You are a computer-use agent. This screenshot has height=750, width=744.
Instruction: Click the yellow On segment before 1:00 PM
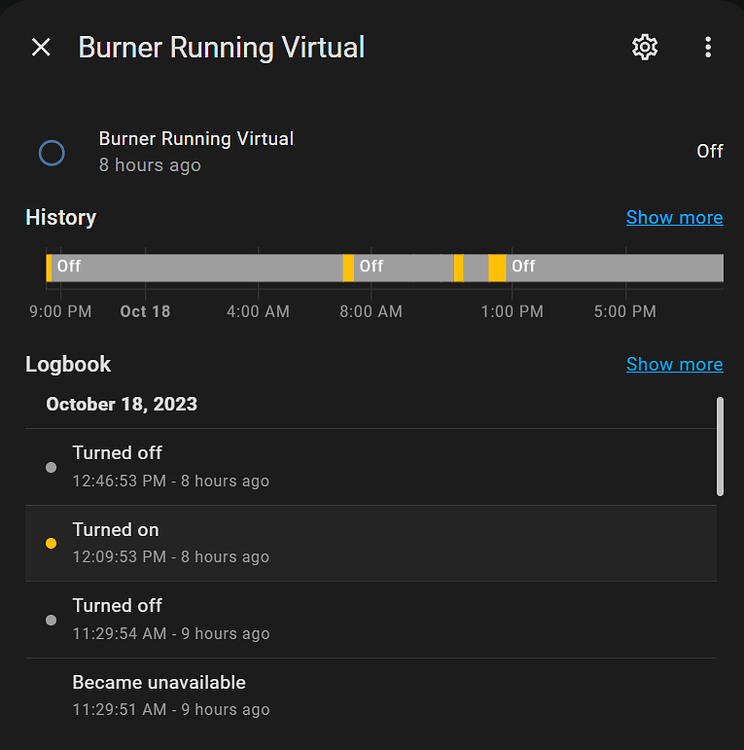(497, 268)
